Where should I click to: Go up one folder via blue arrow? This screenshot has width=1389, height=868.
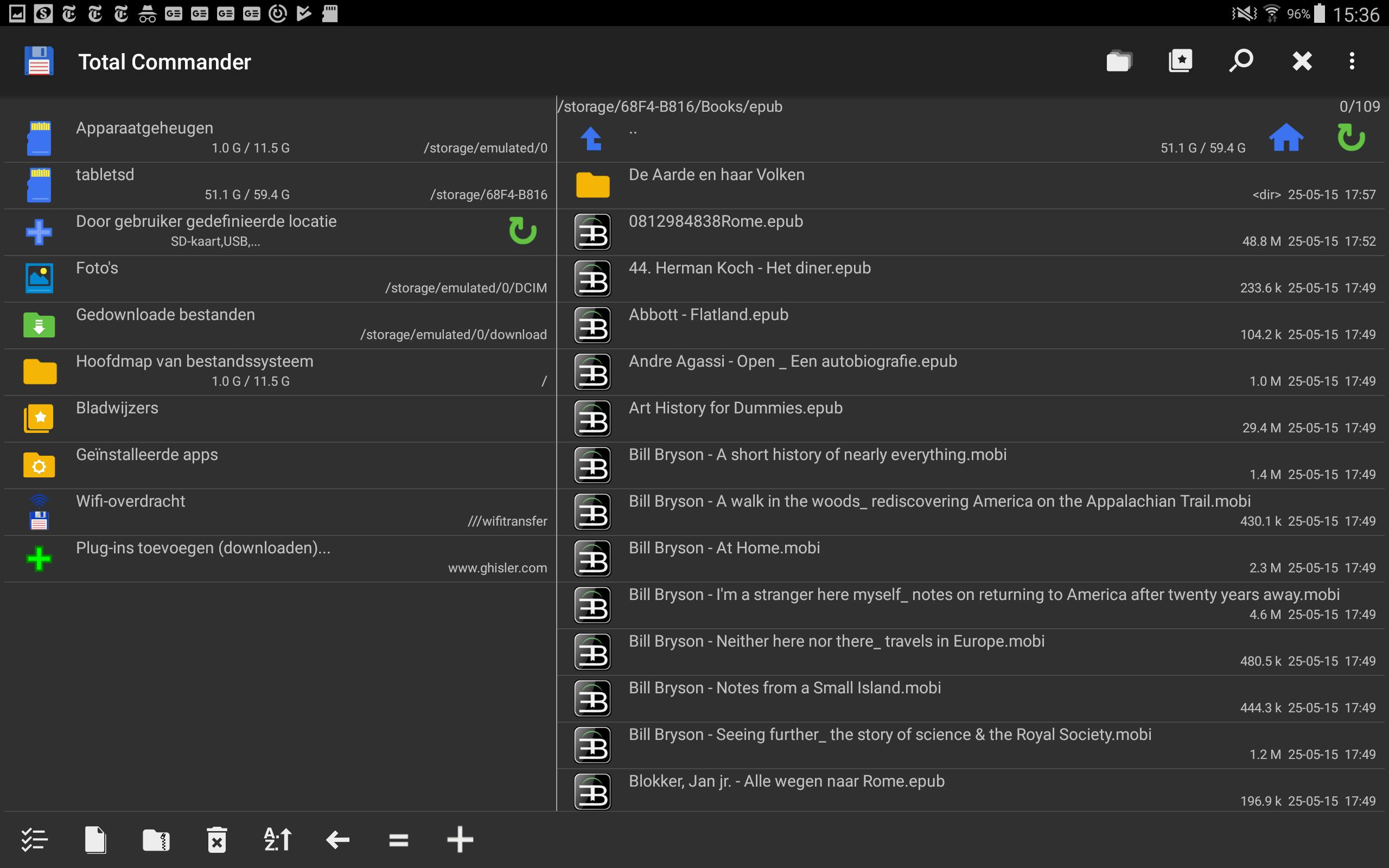point(591,138)
